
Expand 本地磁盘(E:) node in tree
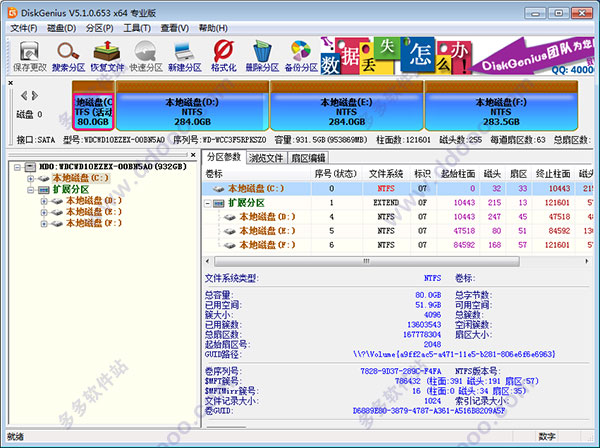[x=44, y=212]
